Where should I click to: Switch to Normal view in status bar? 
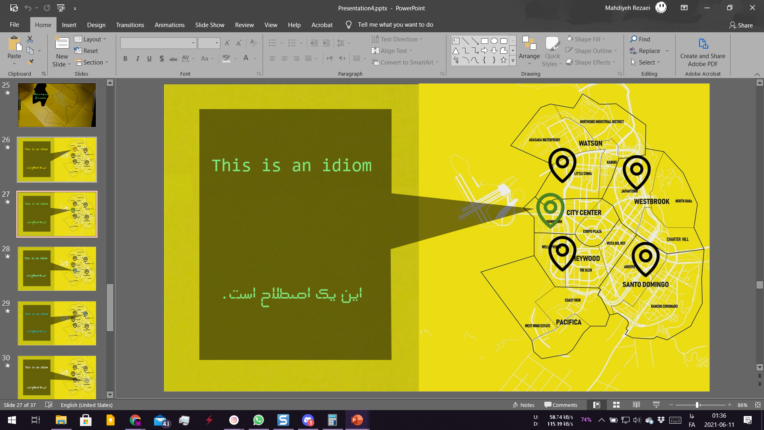[x=596, y=405]
